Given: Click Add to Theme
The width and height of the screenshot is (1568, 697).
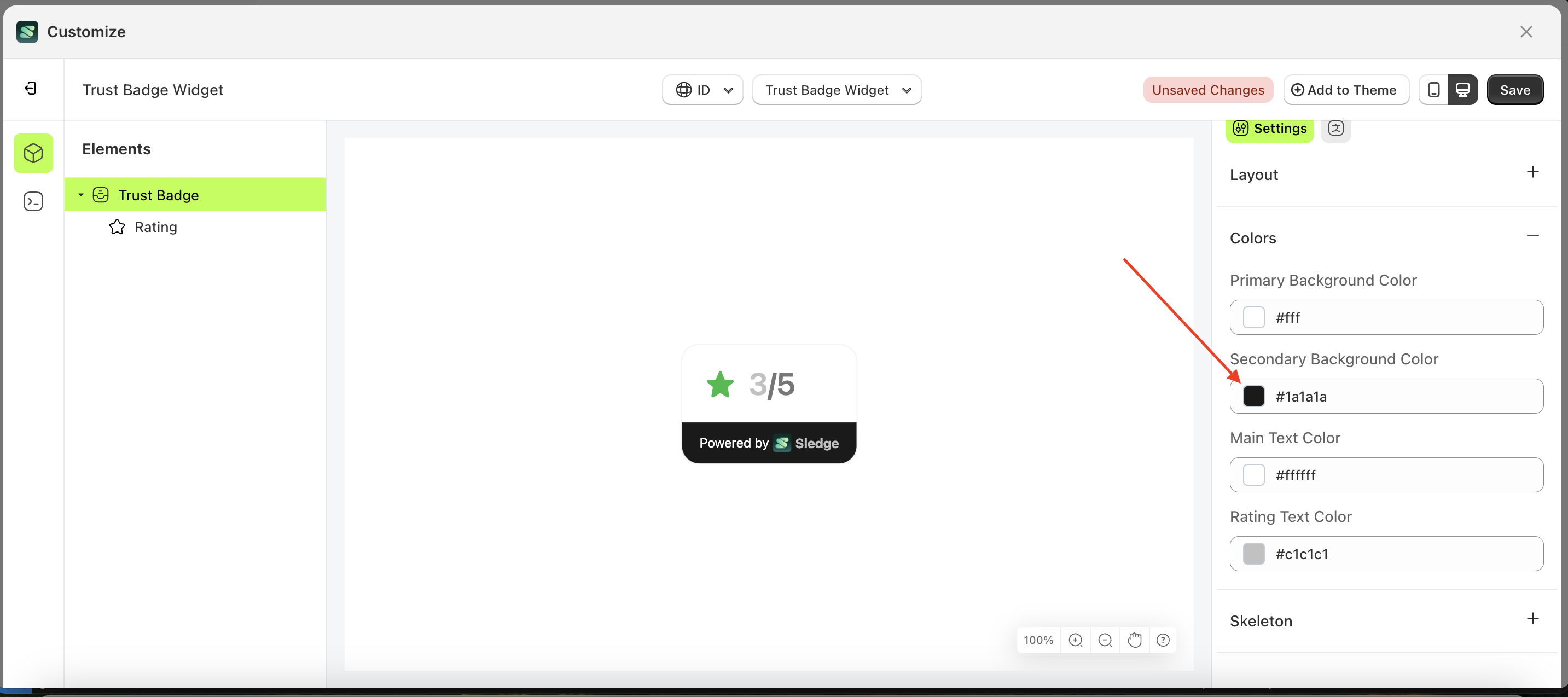Looking at the screenshot, I should pyautogui.click(x=1346, y=90).
